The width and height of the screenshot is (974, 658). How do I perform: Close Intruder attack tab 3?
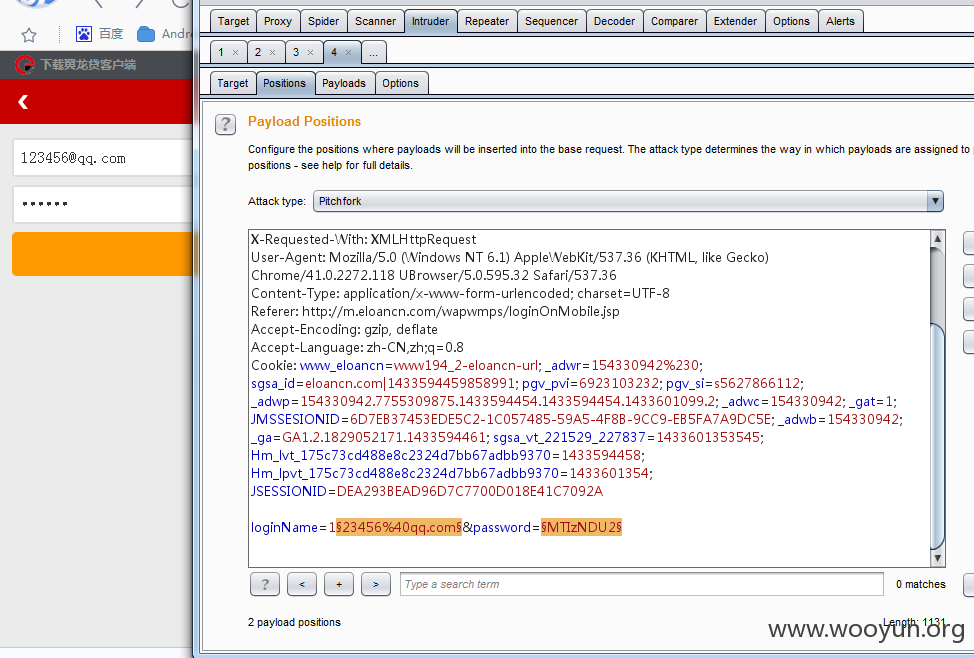(x=311, y=53)
